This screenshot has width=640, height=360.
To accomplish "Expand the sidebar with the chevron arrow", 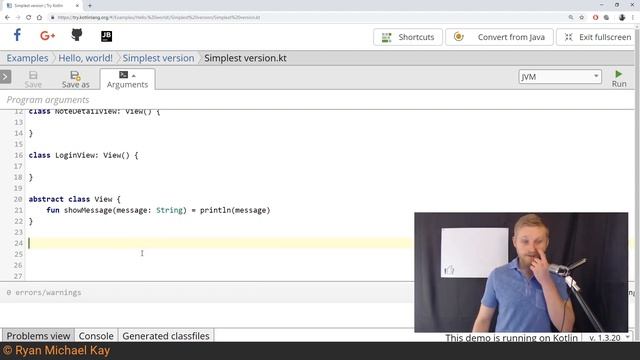I will coord(5,77).
